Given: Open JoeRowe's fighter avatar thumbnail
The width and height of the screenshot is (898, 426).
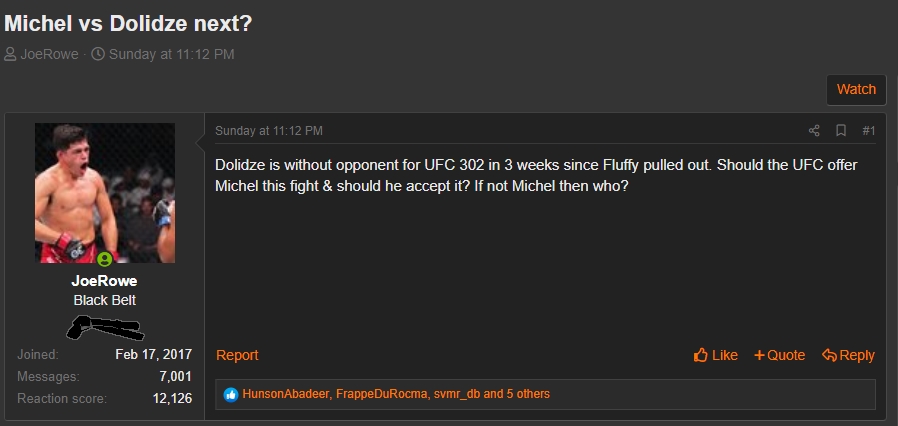Looking at the screenshot, I should click(x=105, y=192).
